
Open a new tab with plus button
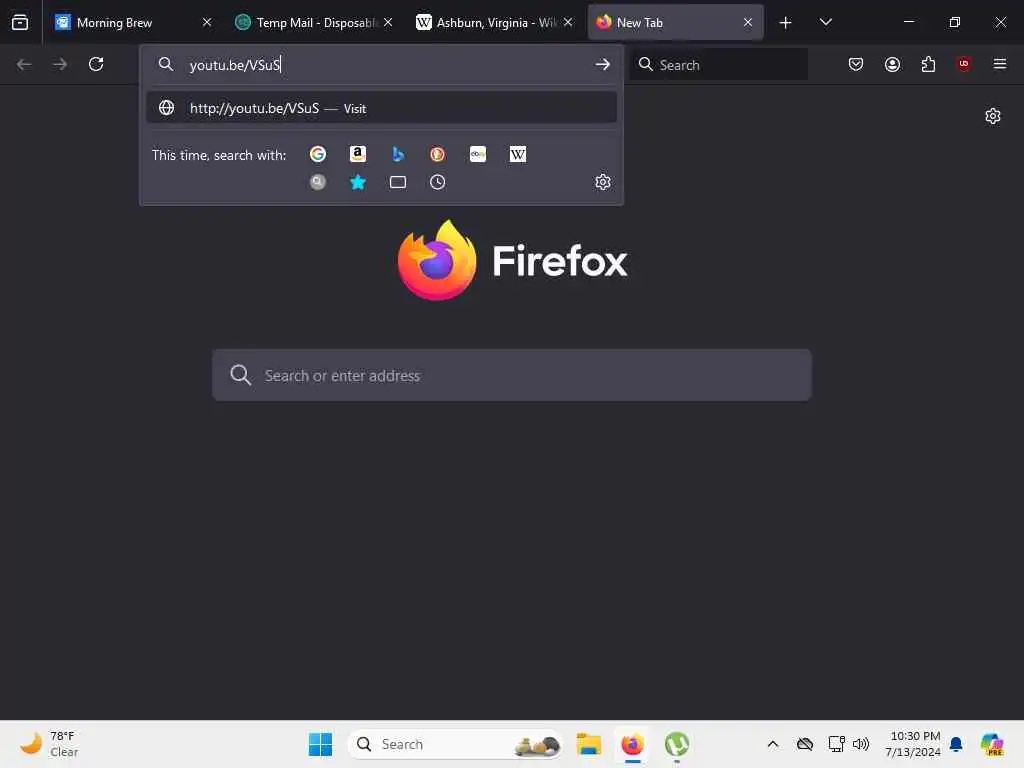[786, 23]
